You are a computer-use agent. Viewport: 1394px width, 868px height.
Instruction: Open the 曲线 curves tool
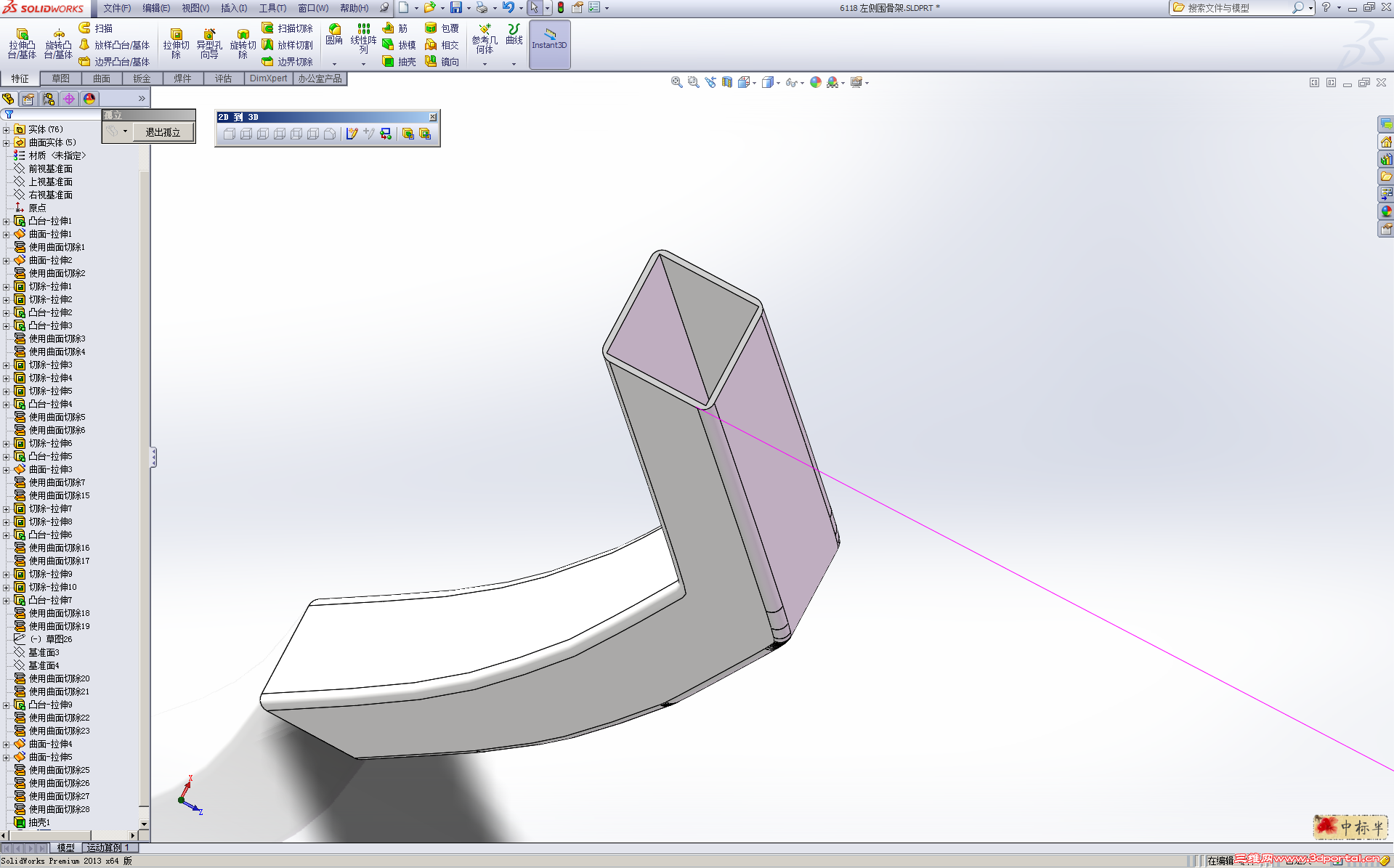(514, 34)
